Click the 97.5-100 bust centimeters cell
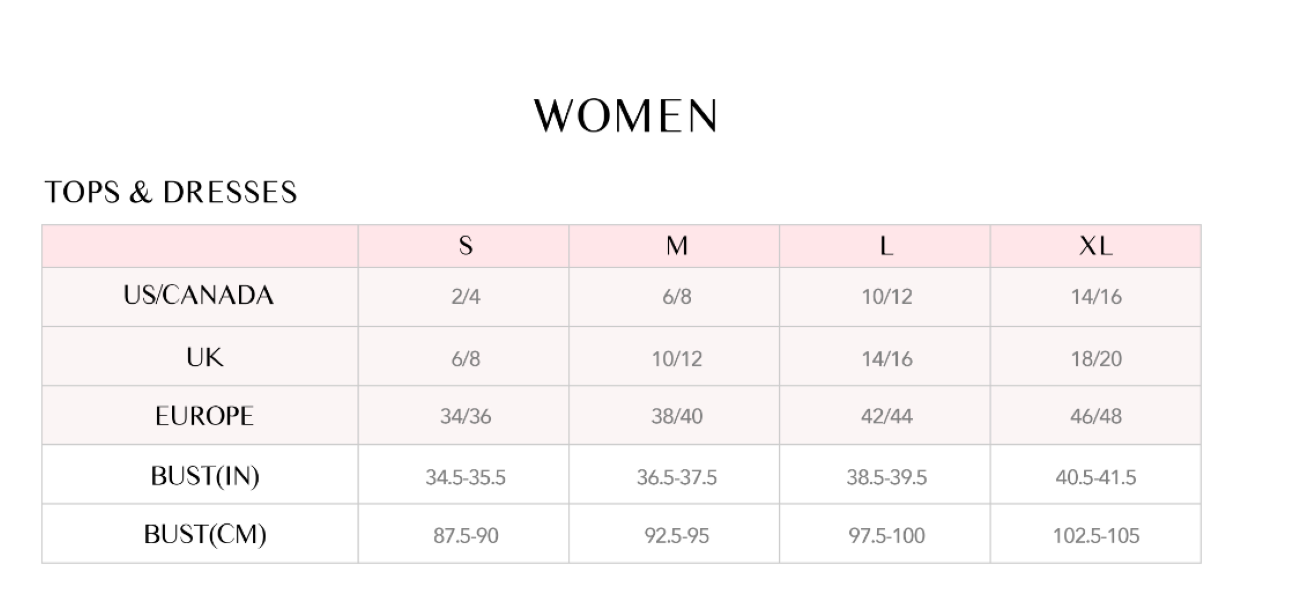Viewport: 1291px width, 600px height. (x=886, y=536)
